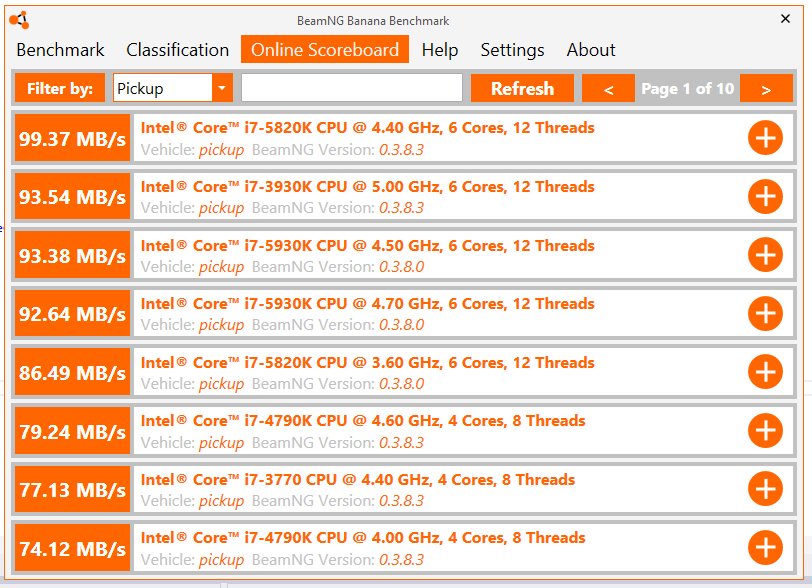Click the 93.38 MB/s score
812x588 pixels.
pyautogui.click(x=72, y=255)
